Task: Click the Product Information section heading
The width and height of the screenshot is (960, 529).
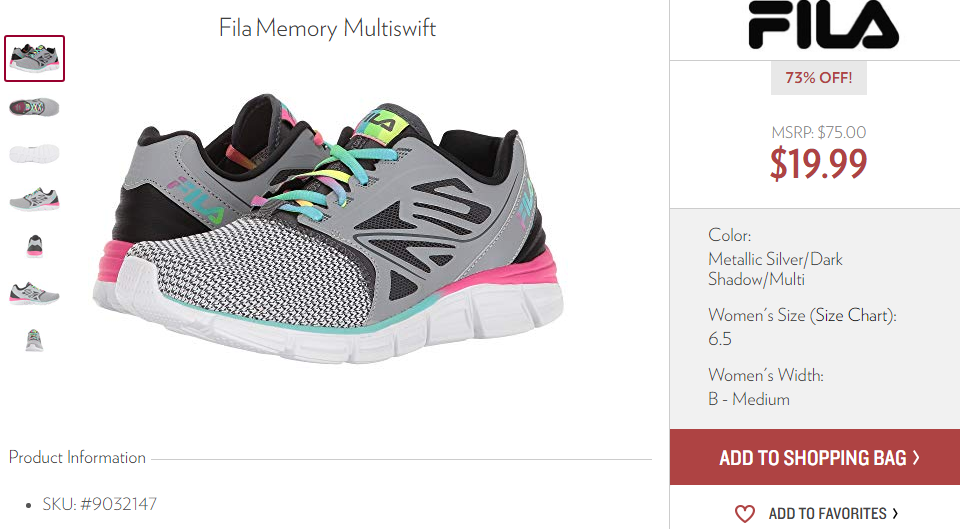Action: 77,457
